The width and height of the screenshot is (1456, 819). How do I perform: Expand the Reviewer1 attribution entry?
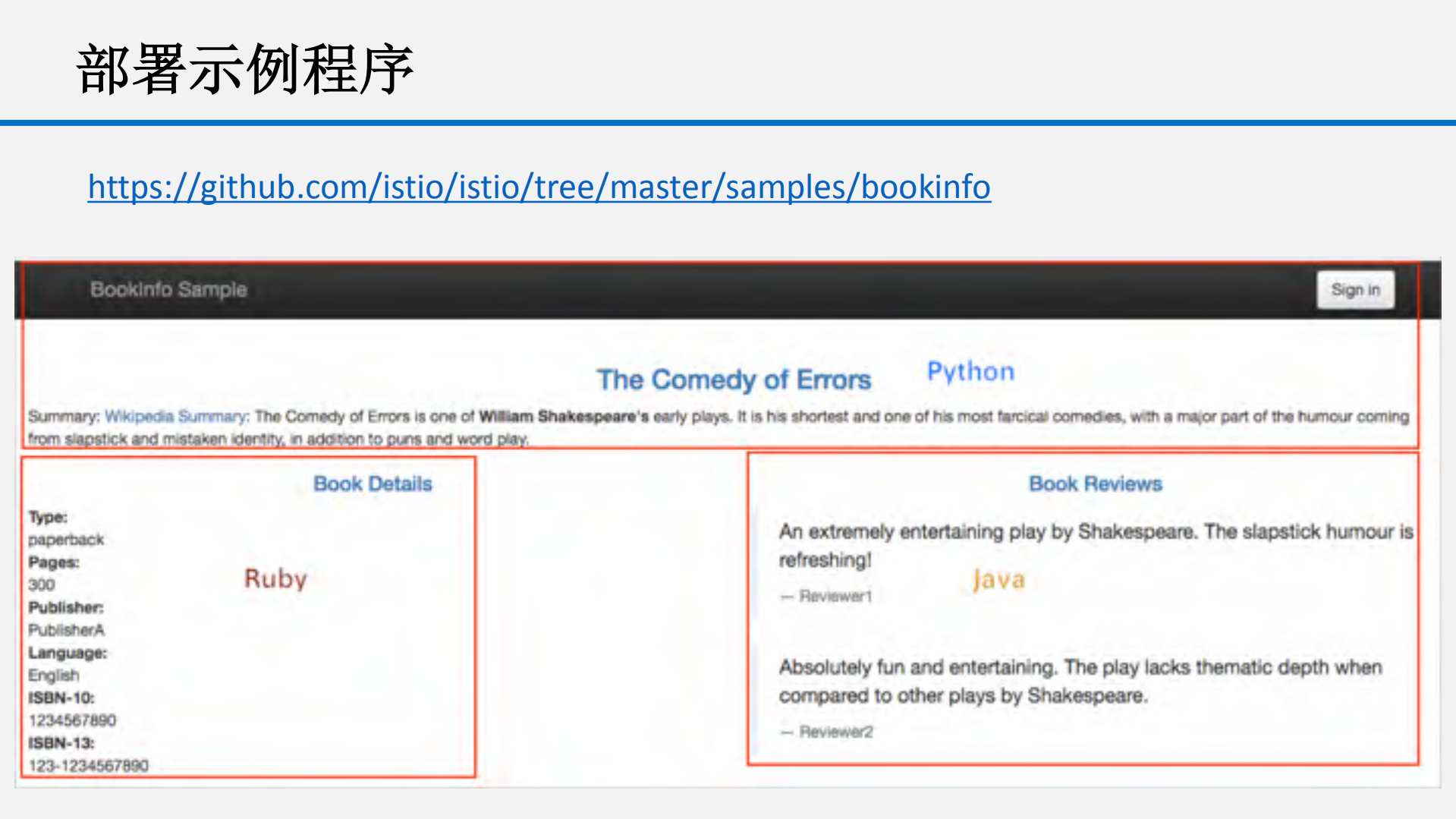[827, 596]
